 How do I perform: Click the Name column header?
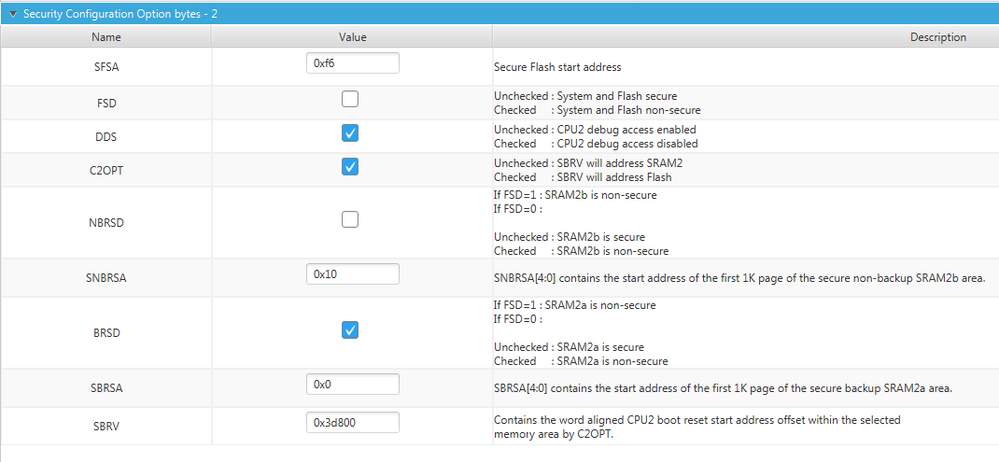(106, 37)
